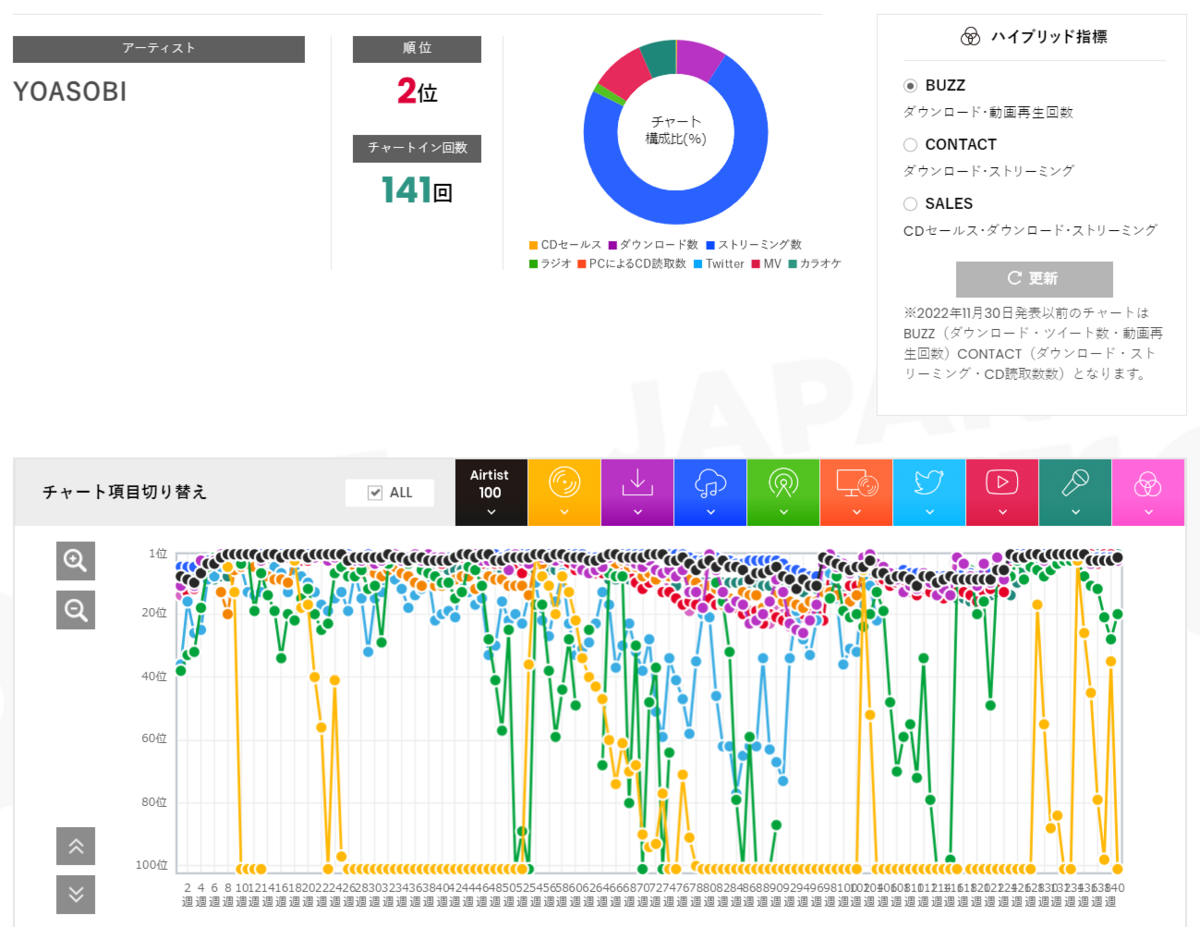The image size is (1200, 927).
Task: Click the CDセールス legend swatch
Action: click(534, 245)
